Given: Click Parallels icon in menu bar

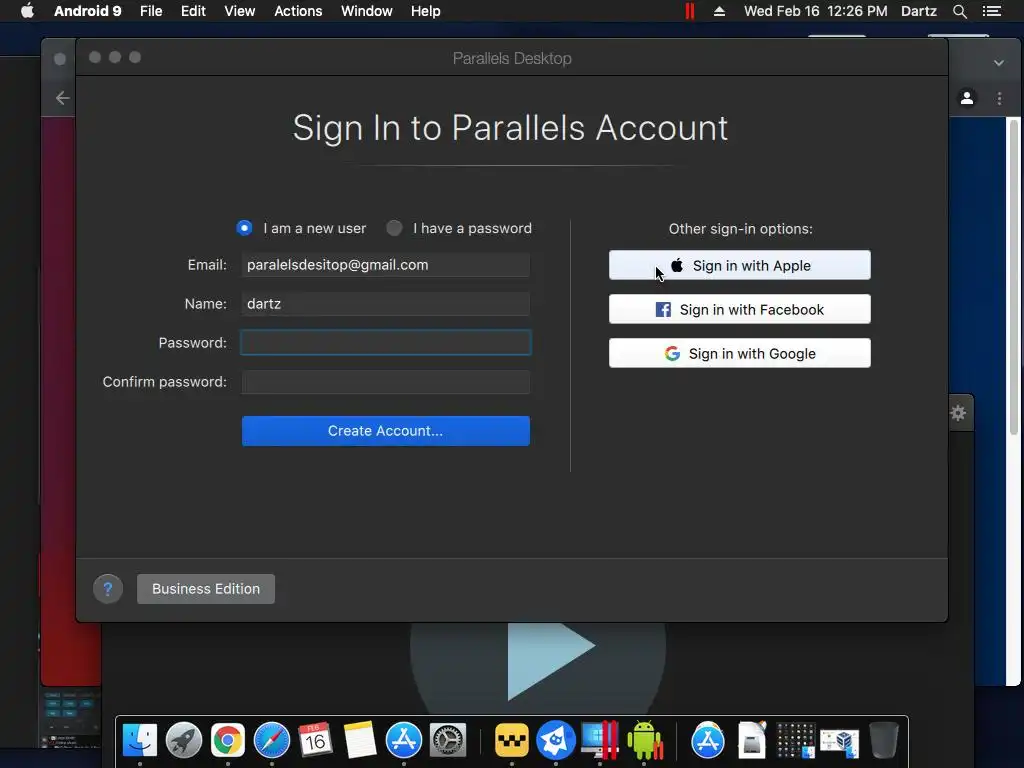Looking at the screenshot, I should pos(690,11).
